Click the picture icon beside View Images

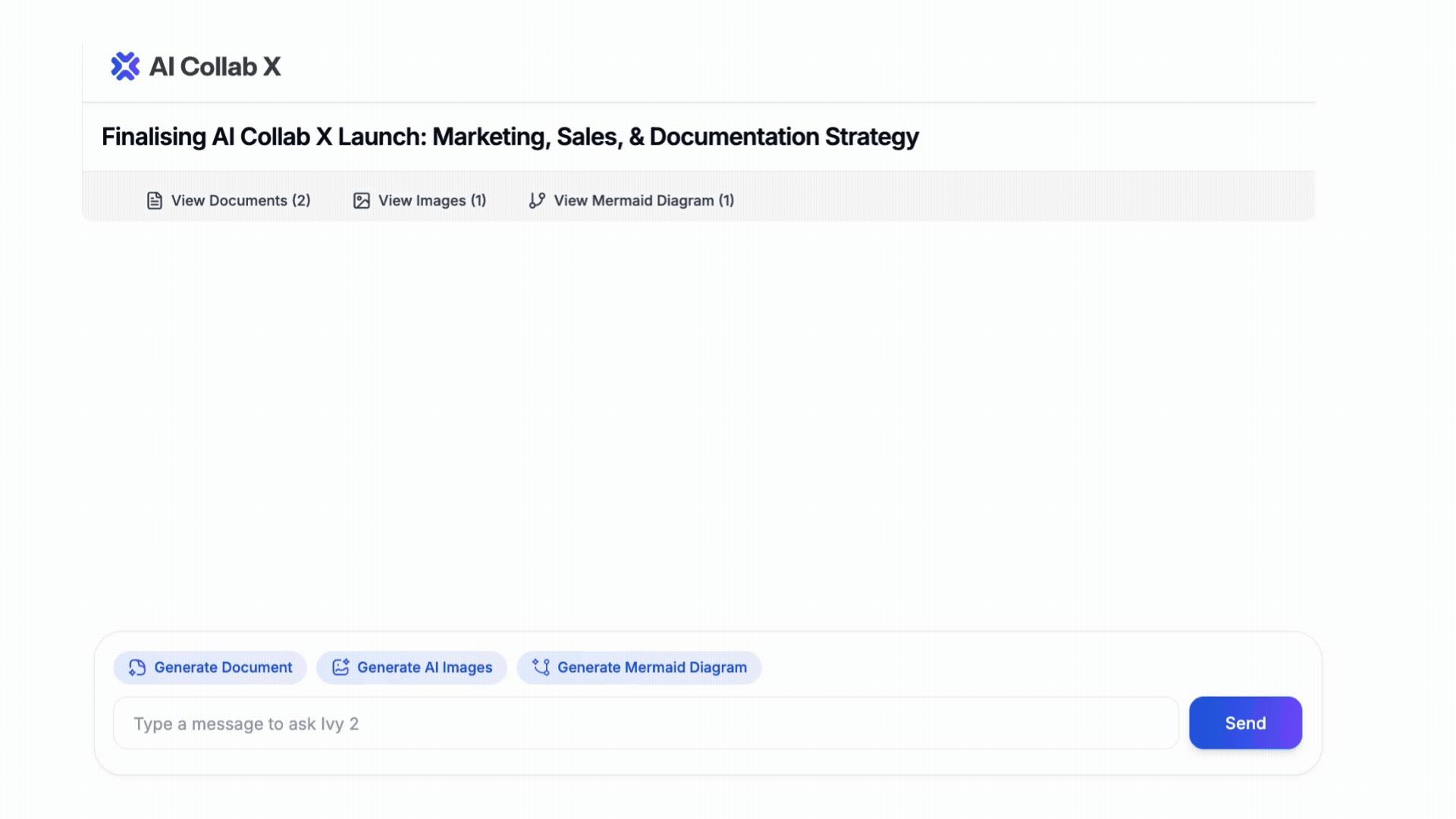tap(362, 201)
